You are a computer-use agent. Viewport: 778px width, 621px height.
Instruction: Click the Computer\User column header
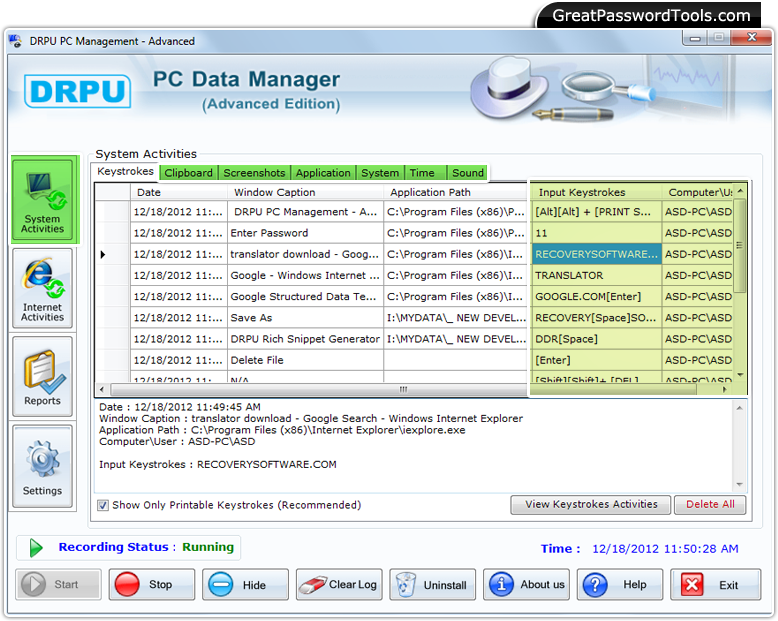pyautogui.click(x=698, y=192)
